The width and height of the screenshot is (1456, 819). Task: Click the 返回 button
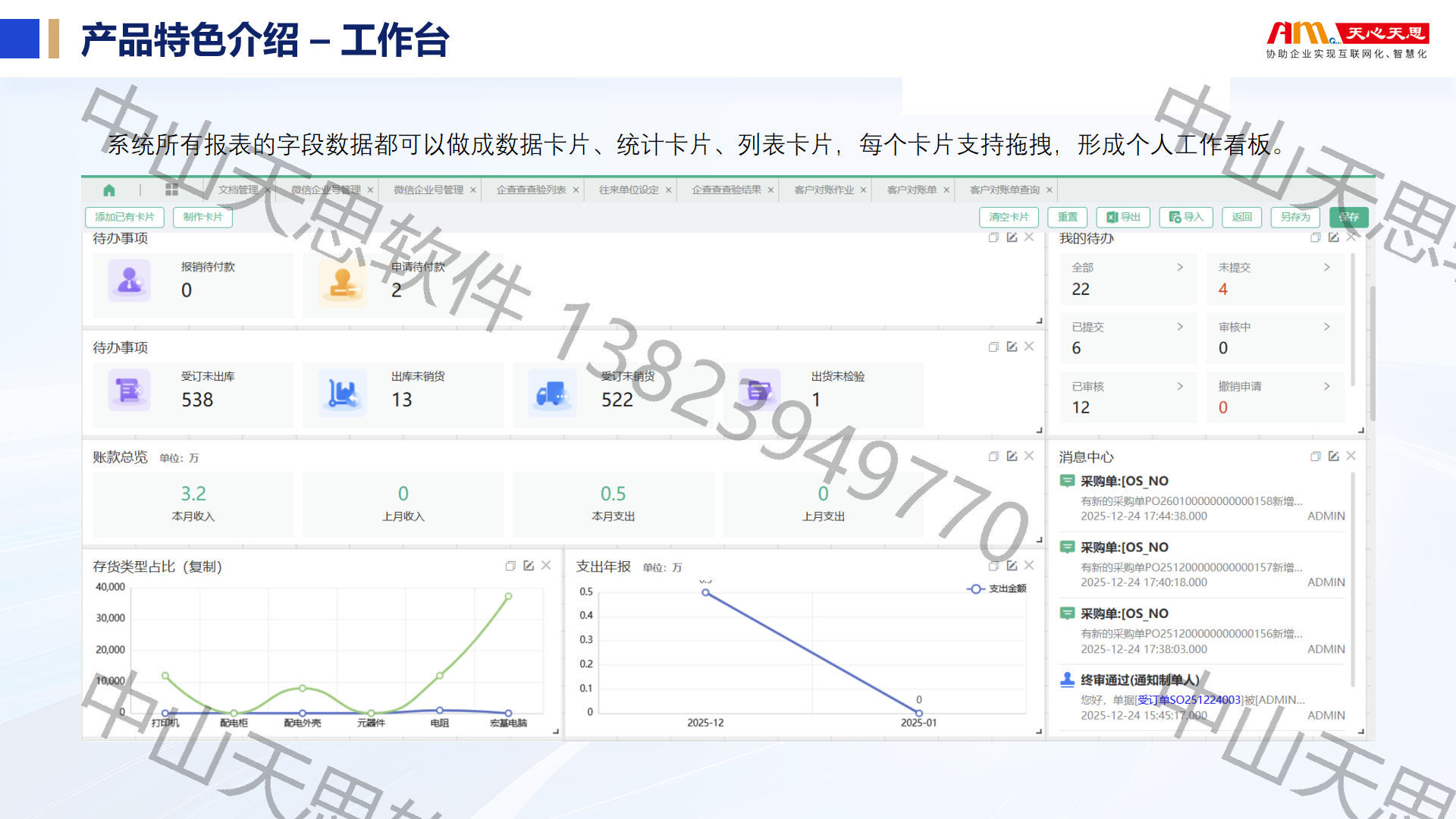pyautogui.click(x=1242, y=217)
